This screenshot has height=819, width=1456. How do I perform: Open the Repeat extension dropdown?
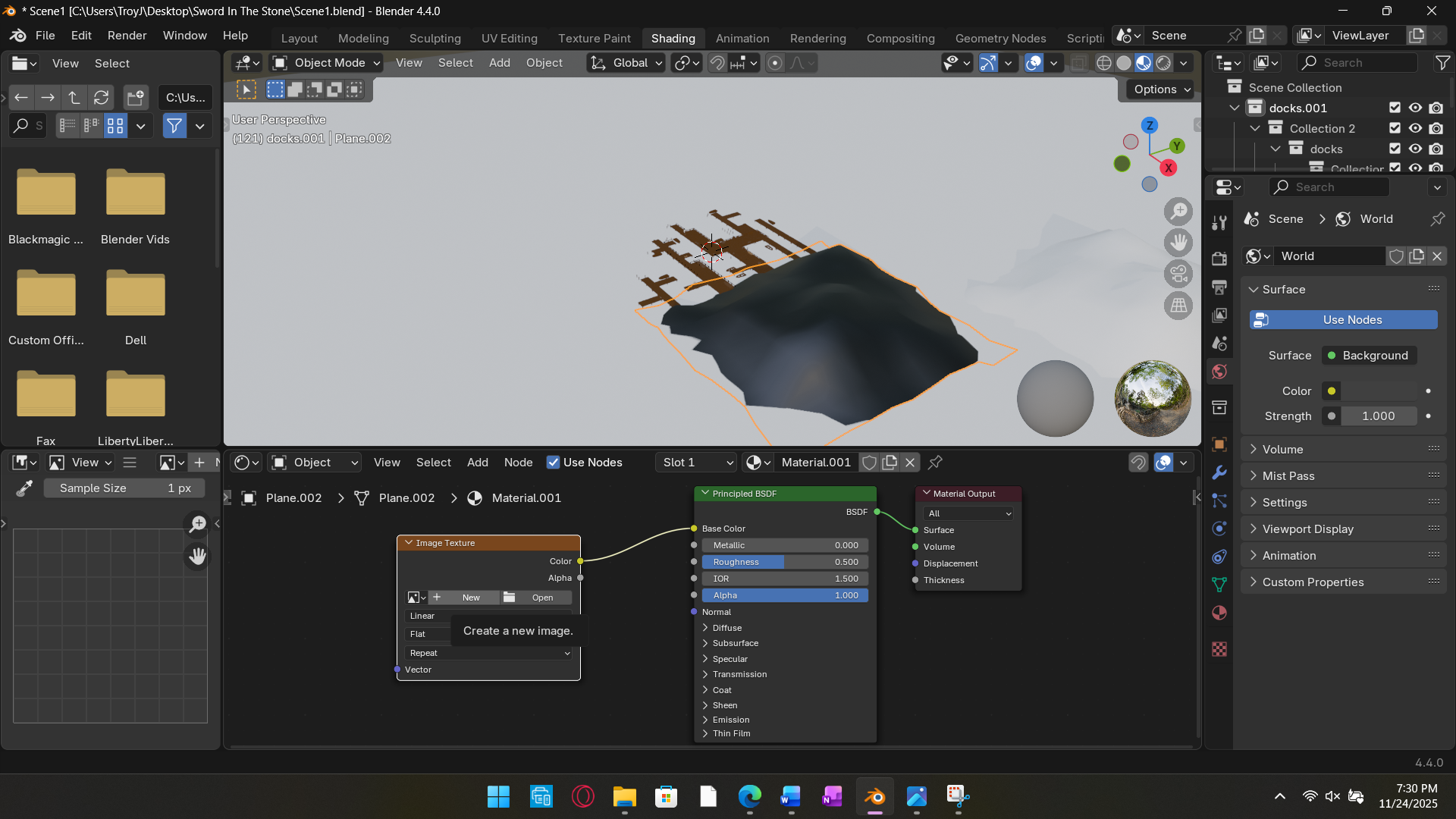[488, 653]
